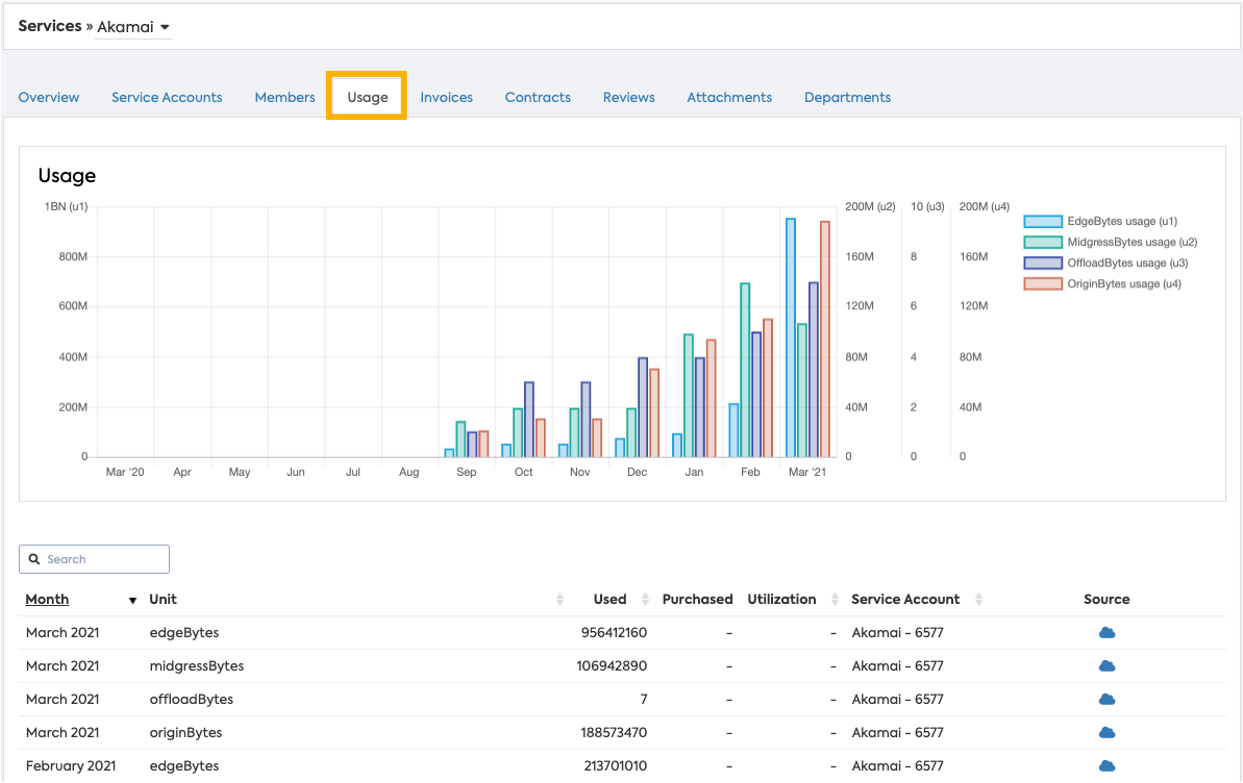This screenshot has height=783, width=1243.
Task: Toggle OriginBytes usage (u4) legend swatch
Action: click(x=1043, y=284)
